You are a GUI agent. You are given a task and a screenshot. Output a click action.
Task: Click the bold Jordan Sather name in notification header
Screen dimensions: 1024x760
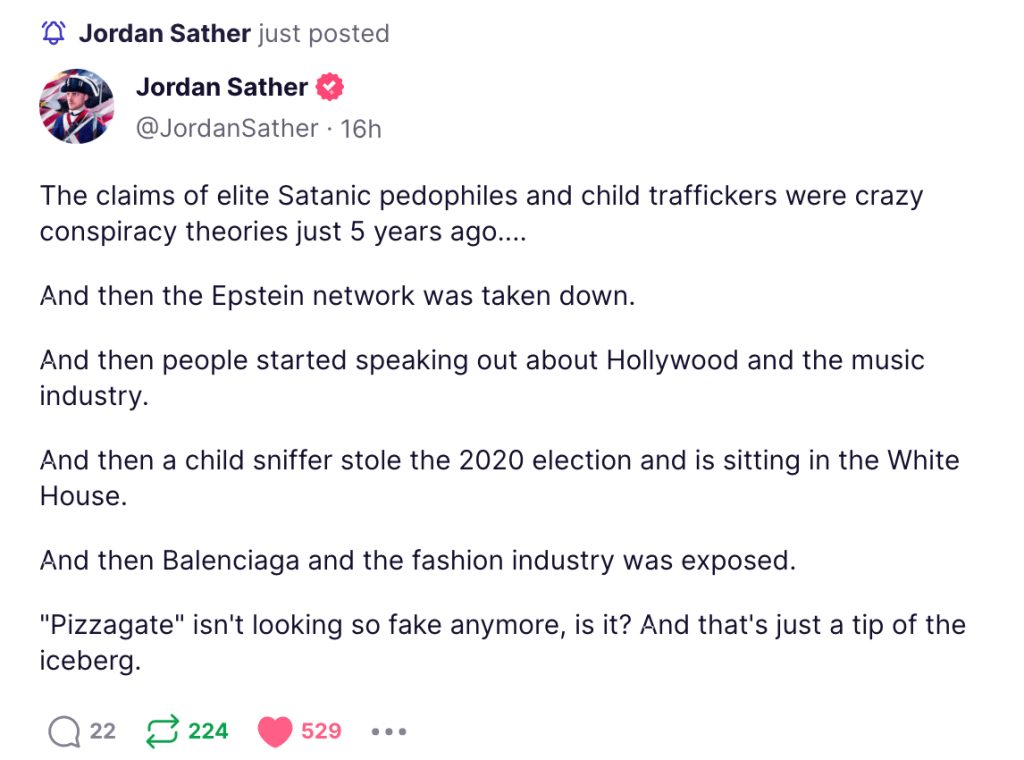coord(164,33)
